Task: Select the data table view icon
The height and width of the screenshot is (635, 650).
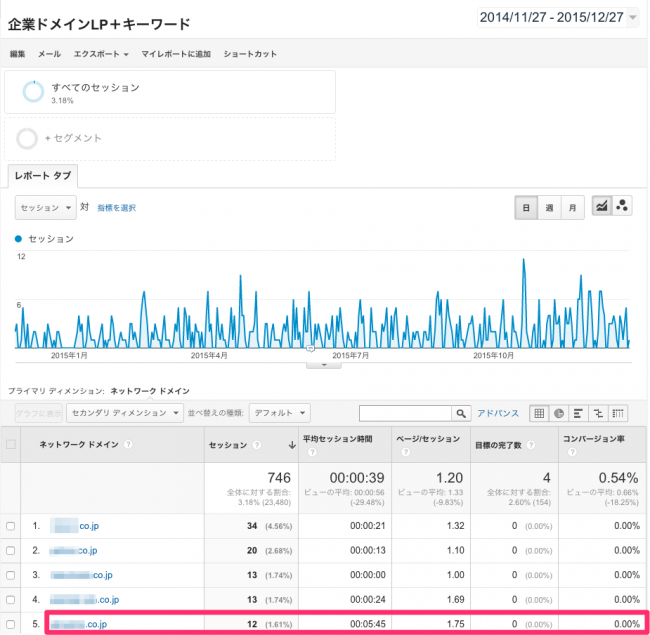Action: coord(538,413)
